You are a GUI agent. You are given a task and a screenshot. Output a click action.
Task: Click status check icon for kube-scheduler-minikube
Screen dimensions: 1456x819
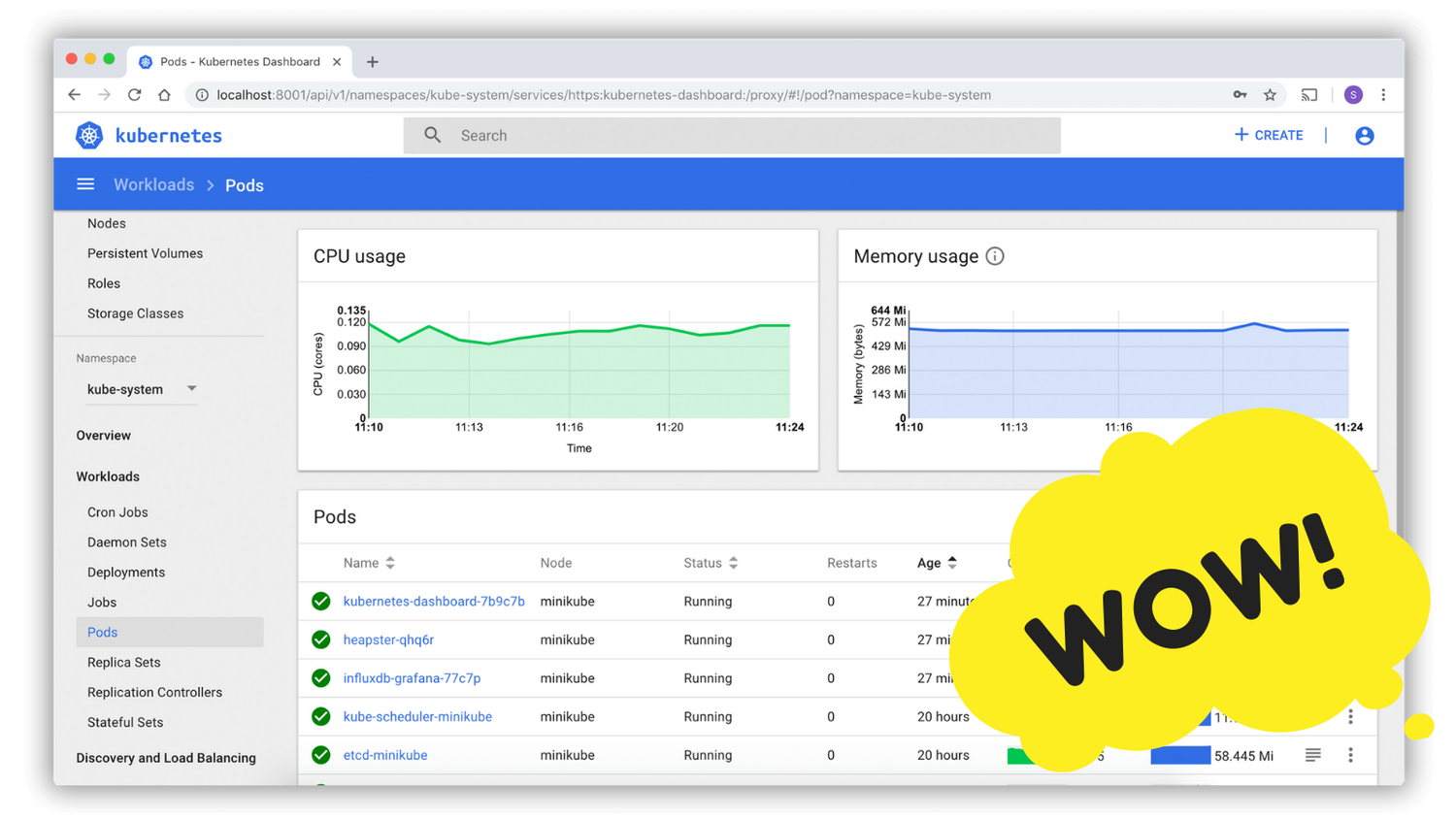[x=321, y=717]
